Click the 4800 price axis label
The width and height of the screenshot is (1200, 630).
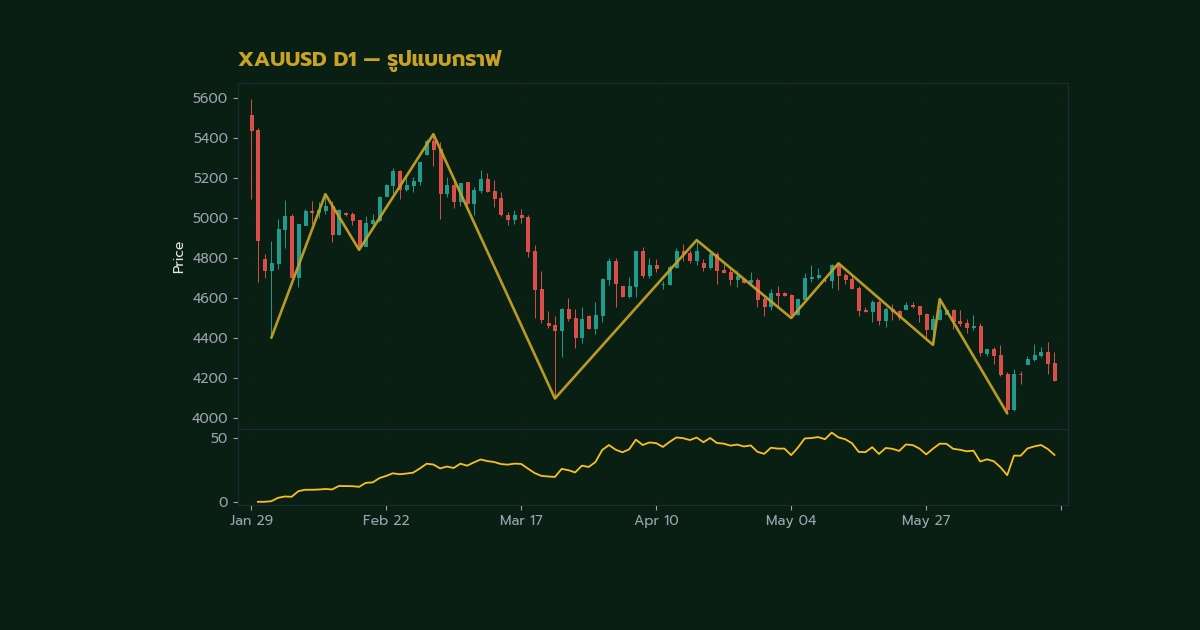point(210,258)
